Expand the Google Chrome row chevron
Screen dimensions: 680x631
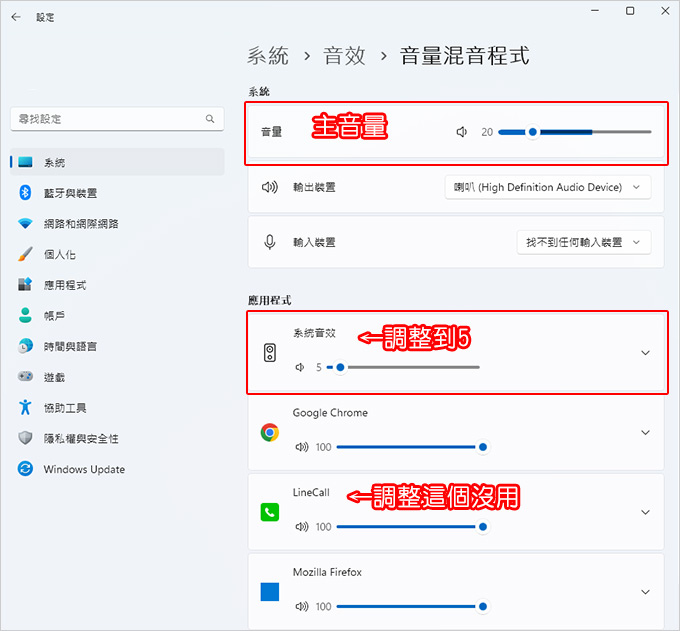click(645, 432)
